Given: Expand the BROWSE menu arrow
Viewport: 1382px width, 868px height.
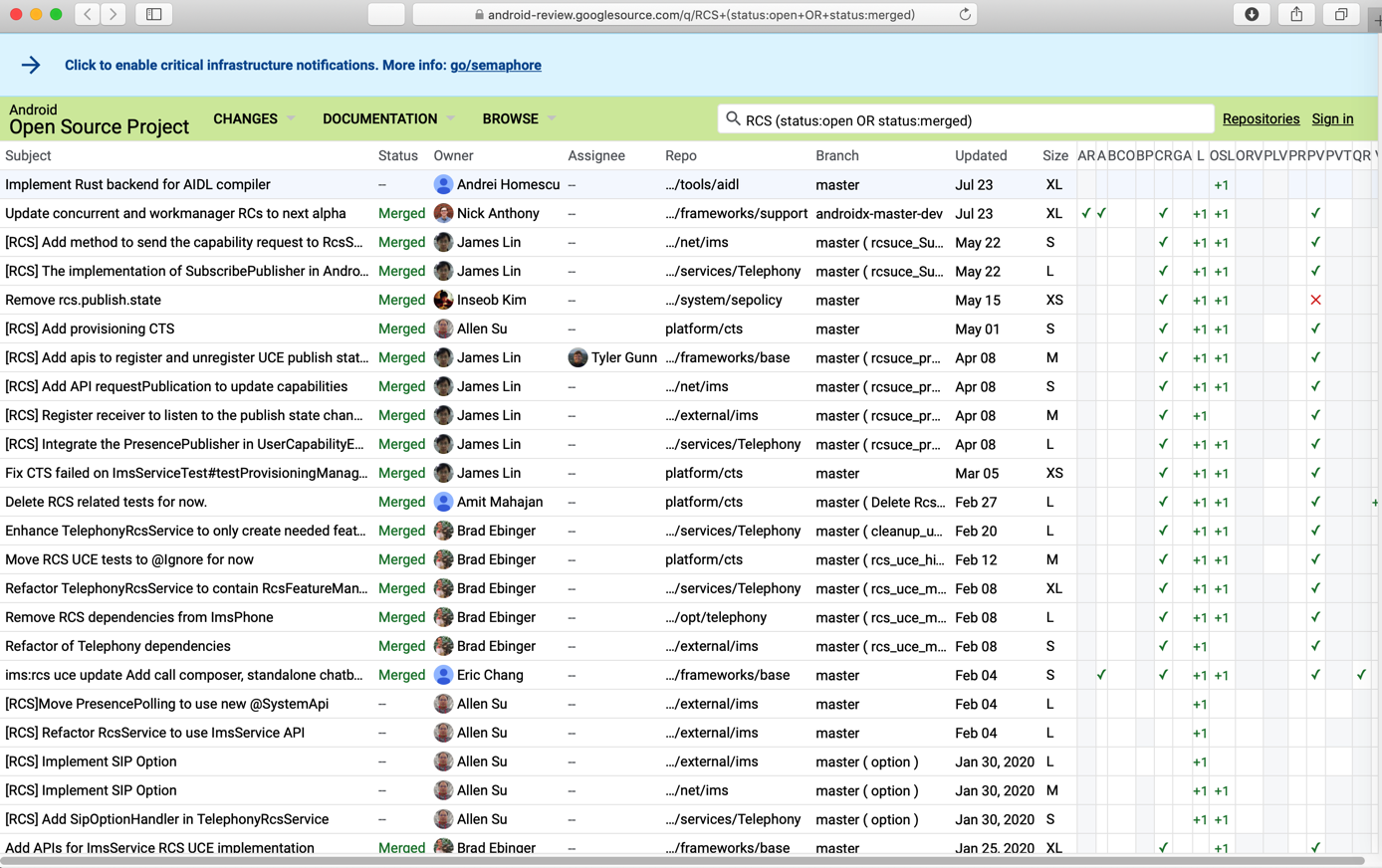Looking at the screenshot, I should pyautogui.click(x=552, y=118).
